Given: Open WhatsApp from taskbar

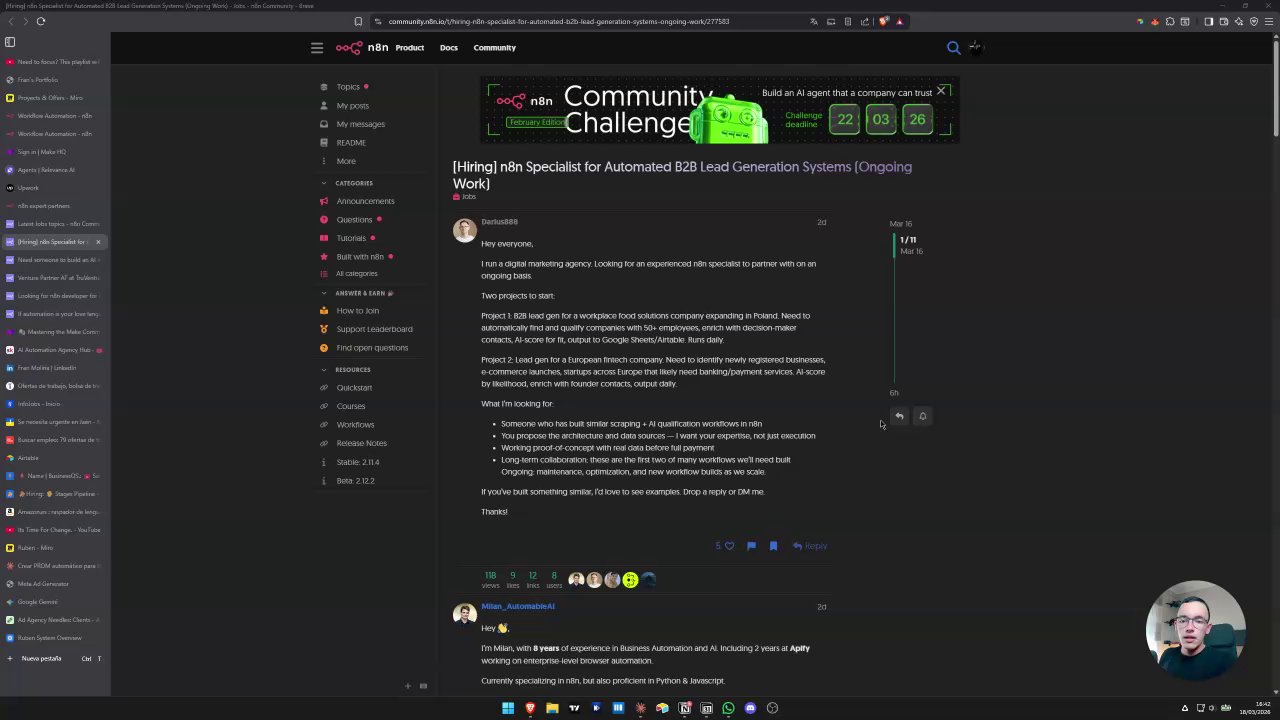Looking at the screenshot, I should 728,708.
